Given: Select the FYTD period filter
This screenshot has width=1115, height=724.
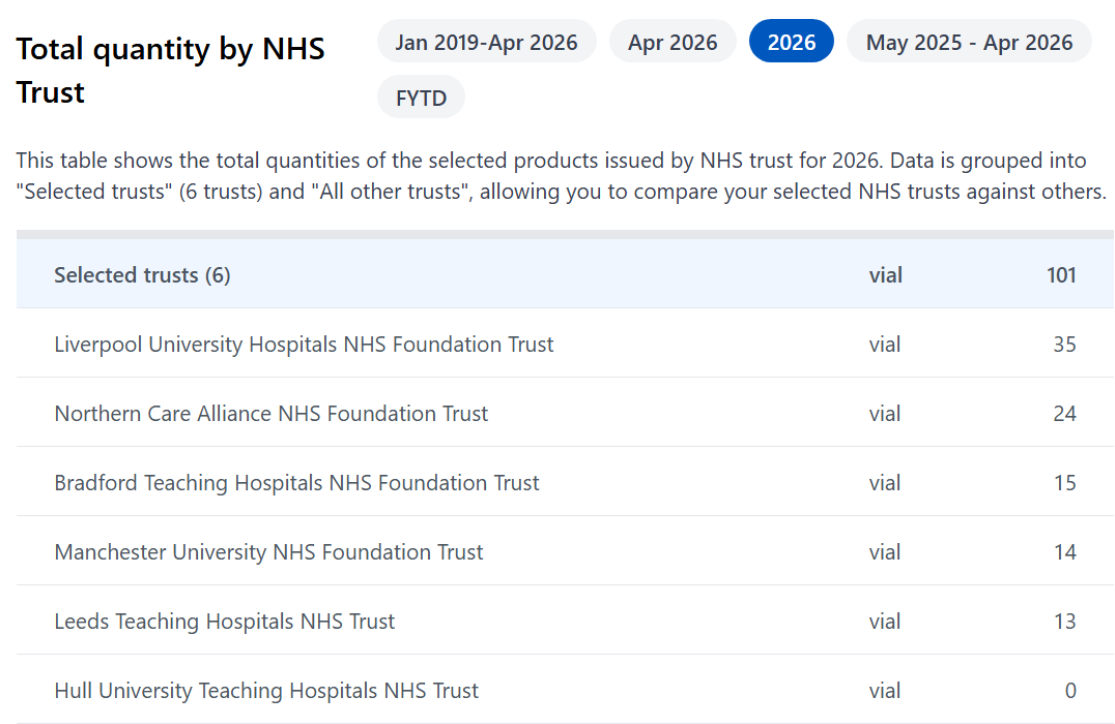Looking at the screenshot, I should coord(421,97).
